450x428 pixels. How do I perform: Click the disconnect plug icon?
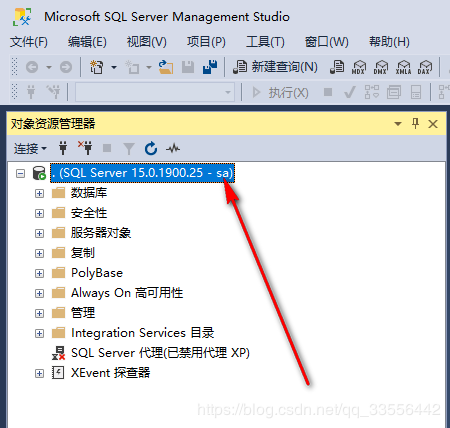pos(85,148)
